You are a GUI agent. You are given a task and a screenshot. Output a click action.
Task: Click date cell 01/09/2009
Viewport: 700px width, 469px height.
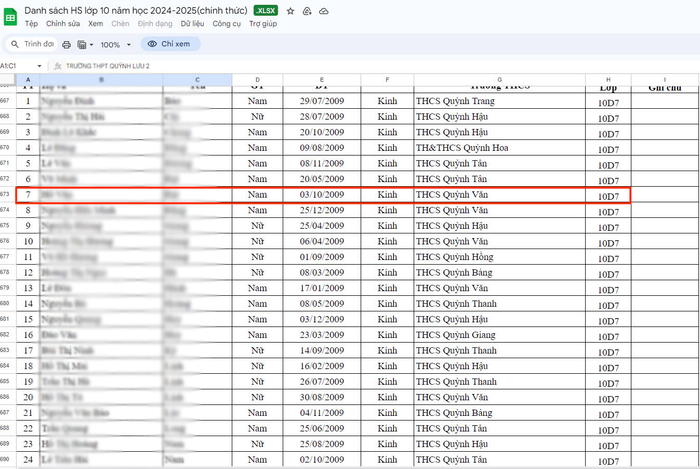click(322, 257)
